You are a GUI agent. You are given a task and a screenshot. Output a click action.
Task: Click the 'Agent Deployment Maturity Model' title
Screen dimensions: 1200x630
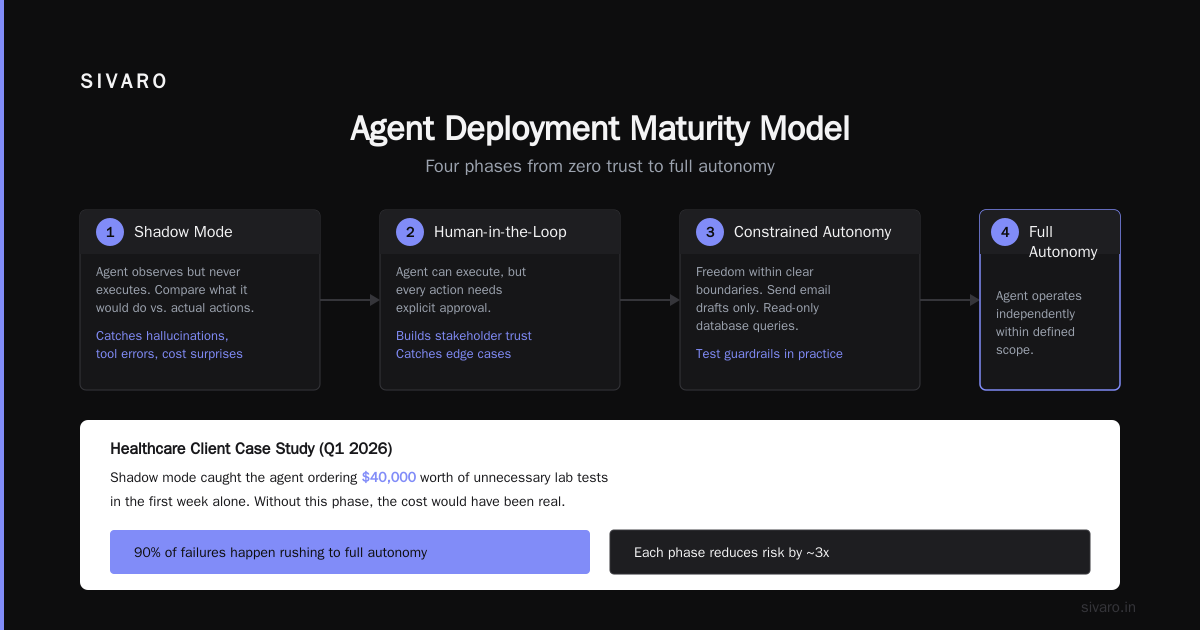click(x=600, y=129)
